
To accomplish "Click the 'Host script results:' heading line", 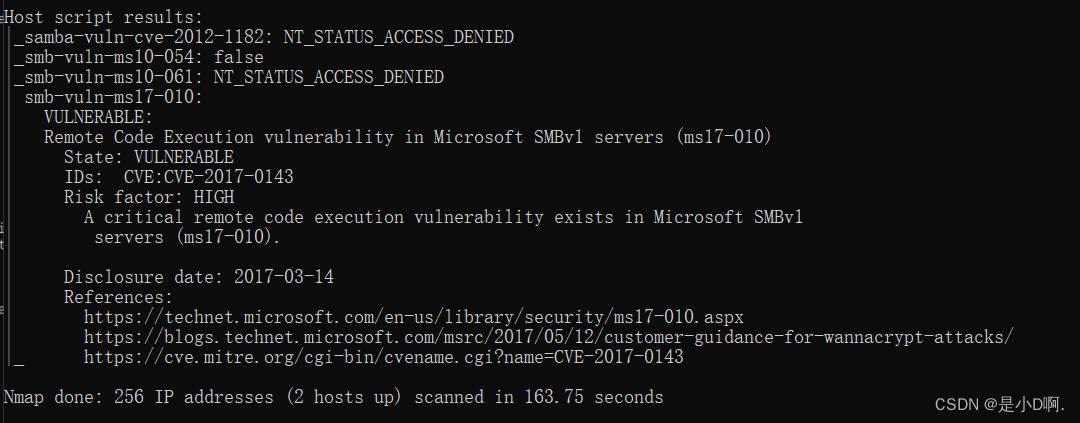I will [x=104, y=17].
